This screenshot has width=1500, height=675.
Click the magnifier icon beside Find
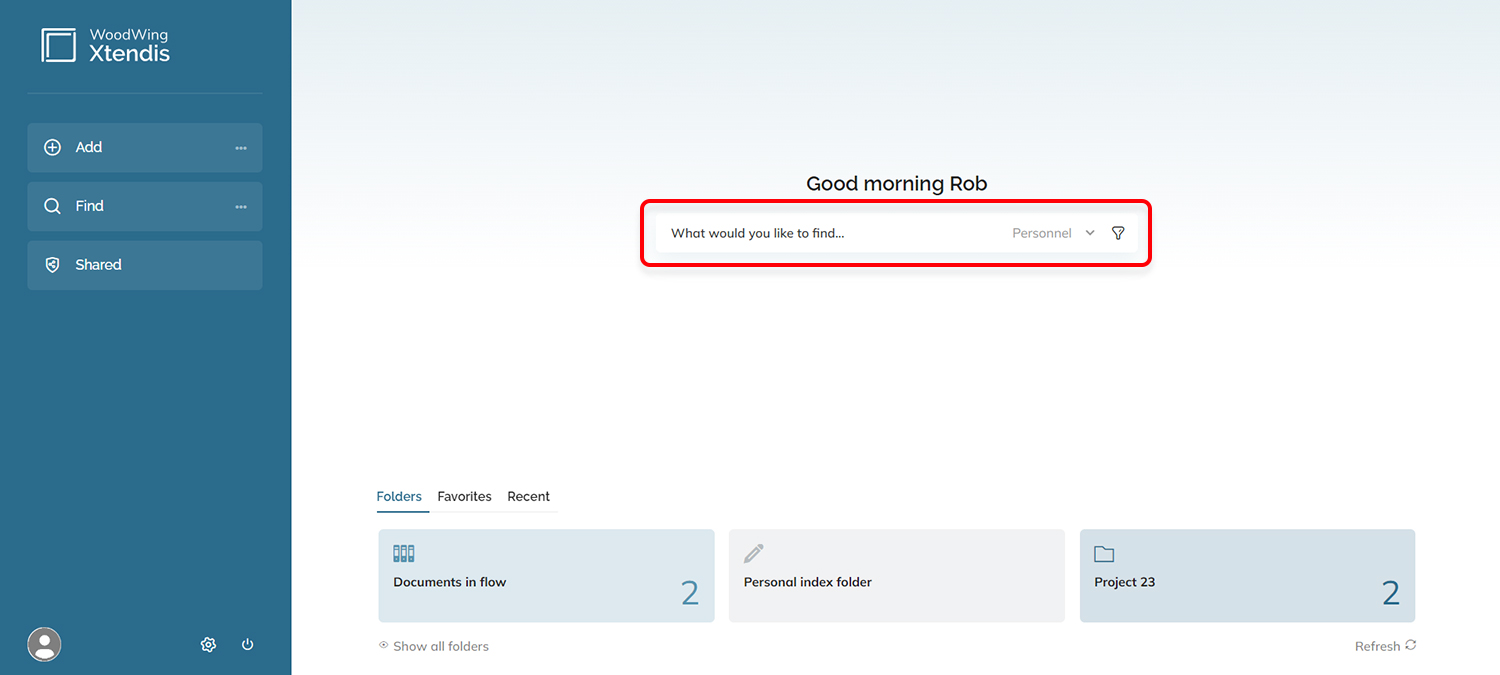(x=53, y=206)
